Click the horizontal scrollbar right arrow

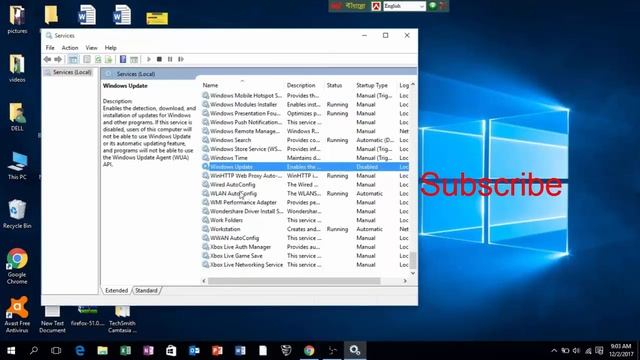click(x=405, y=281)
